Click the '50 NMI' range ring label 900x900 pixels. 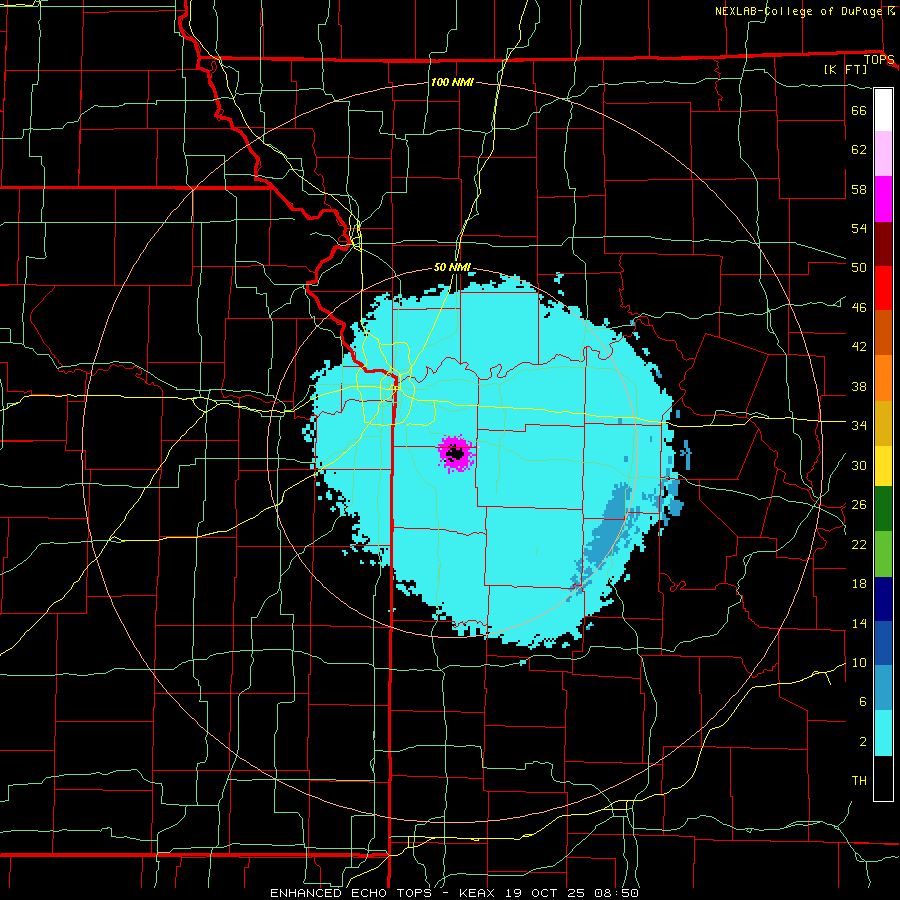(x=452, y=267)
